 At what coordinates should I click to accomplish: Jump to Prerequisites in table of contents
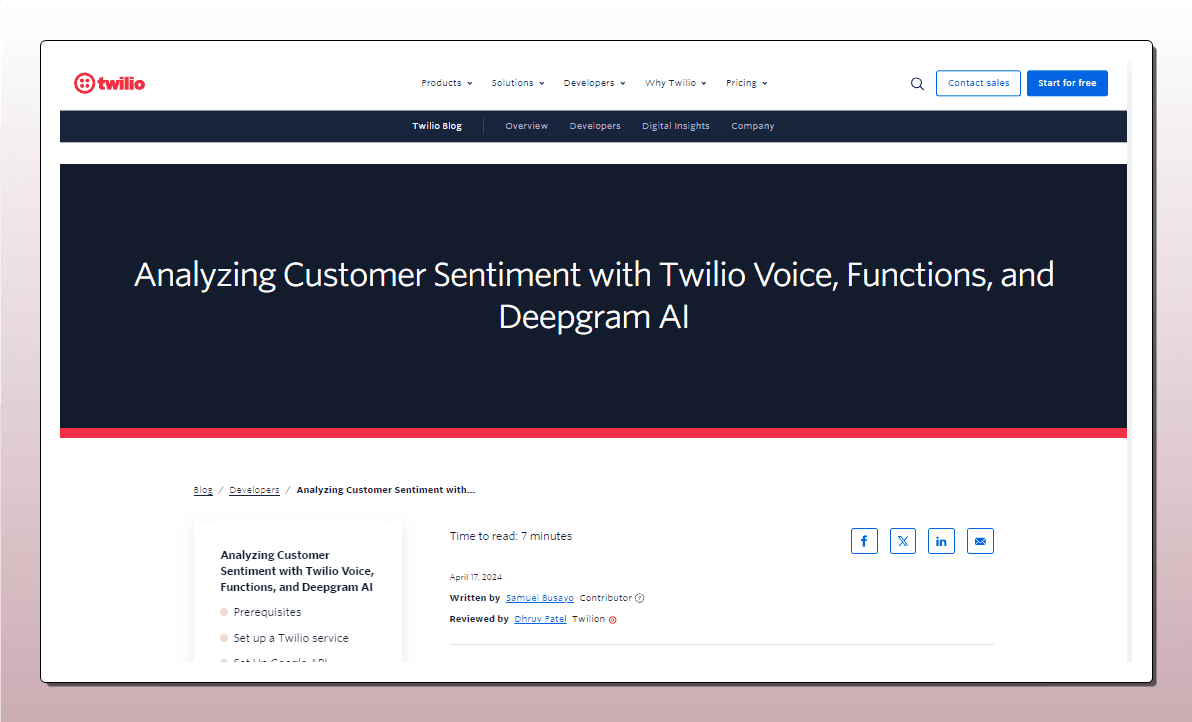[267, 612]
